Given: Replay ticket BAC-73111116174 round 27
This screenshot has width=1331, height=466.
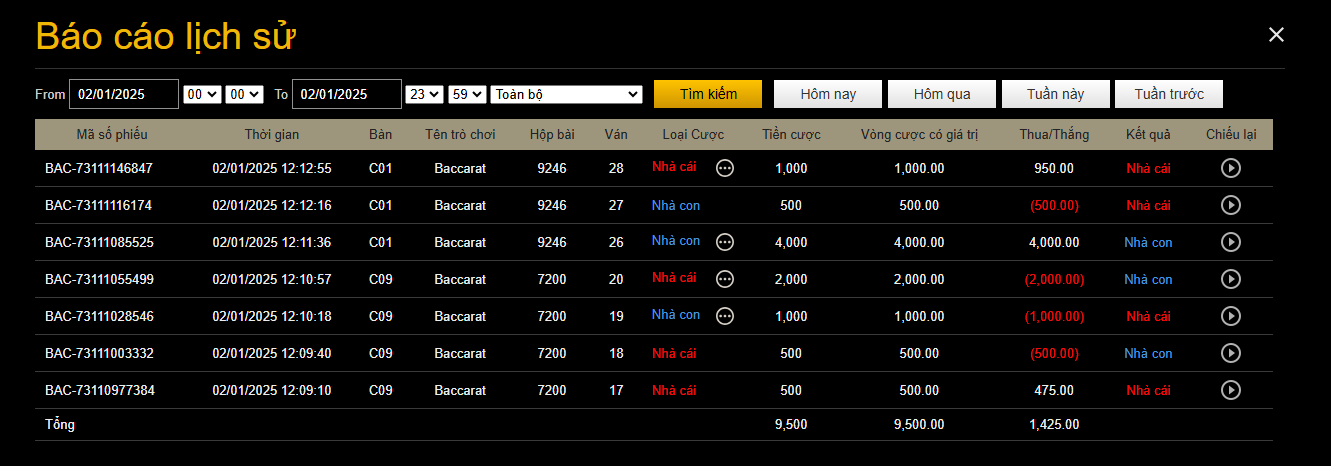Looking at the screenshot, I should [x=1231, y=205].
